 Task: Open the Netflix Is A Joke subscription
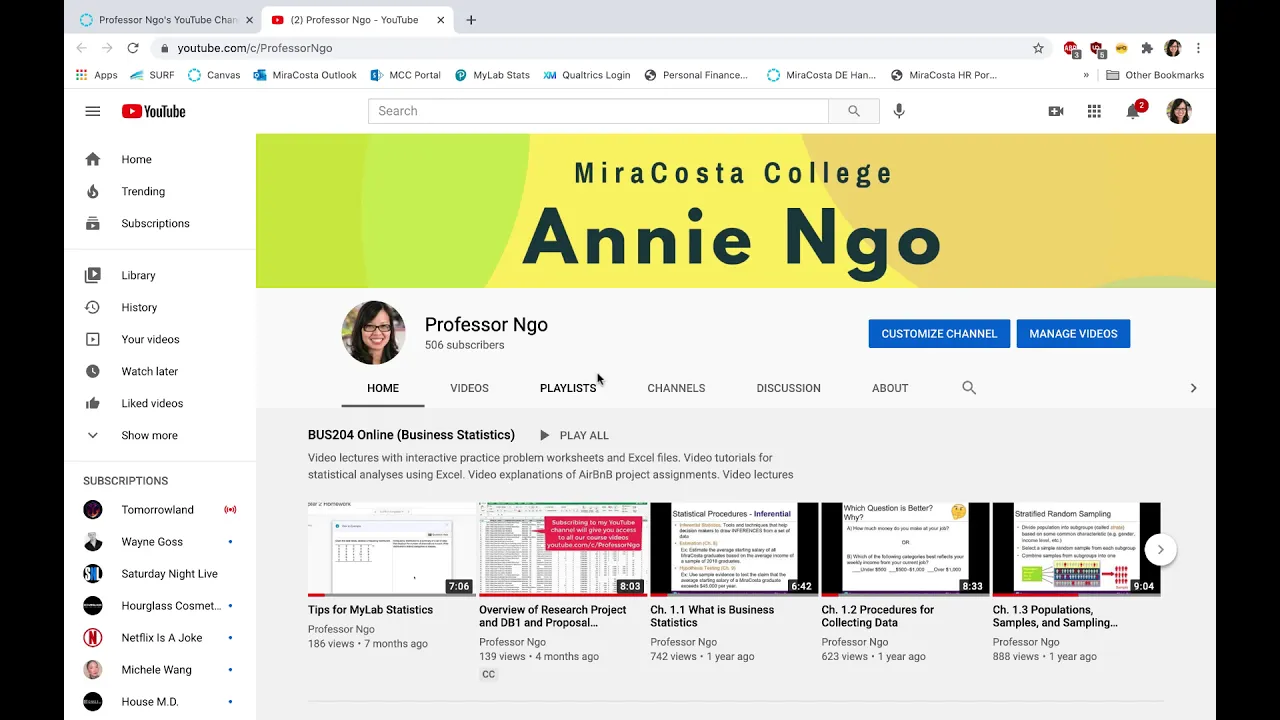[160, 638]
